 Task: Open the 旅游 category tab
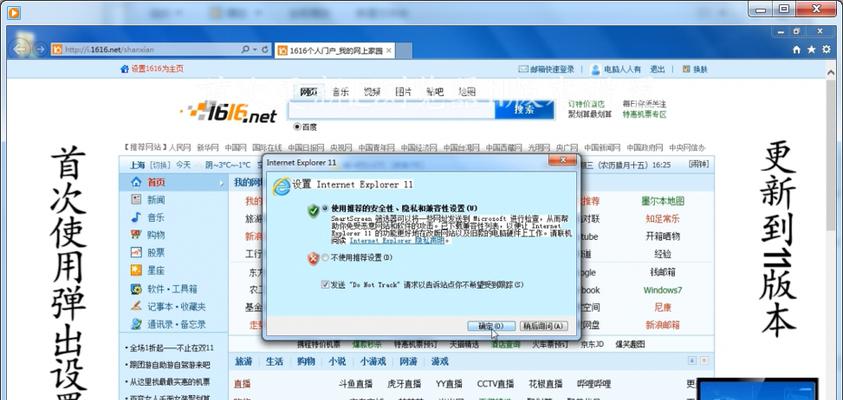pos(244,361)
